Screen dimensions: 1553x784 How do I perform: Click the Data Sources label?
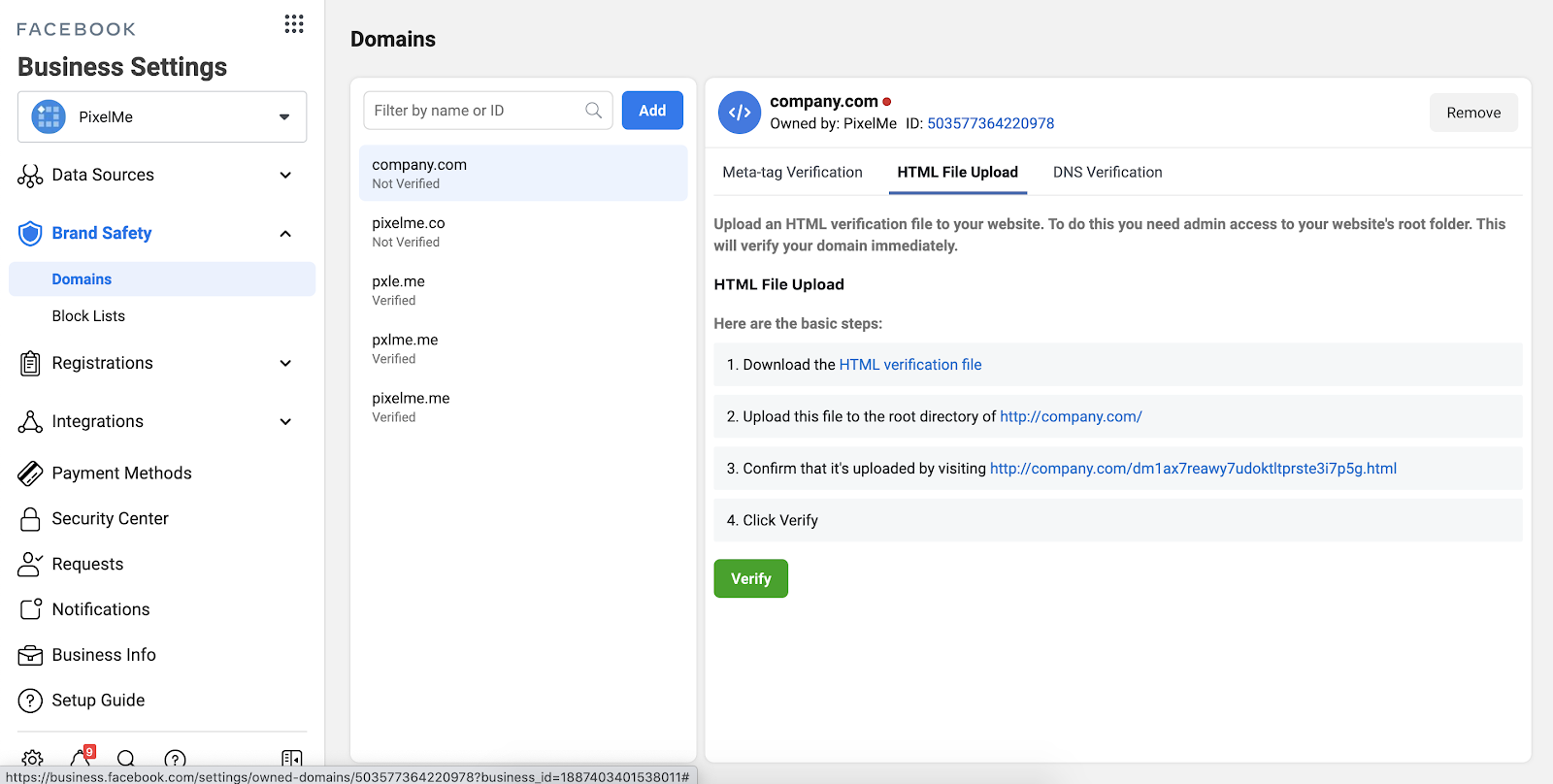point(103,176)
